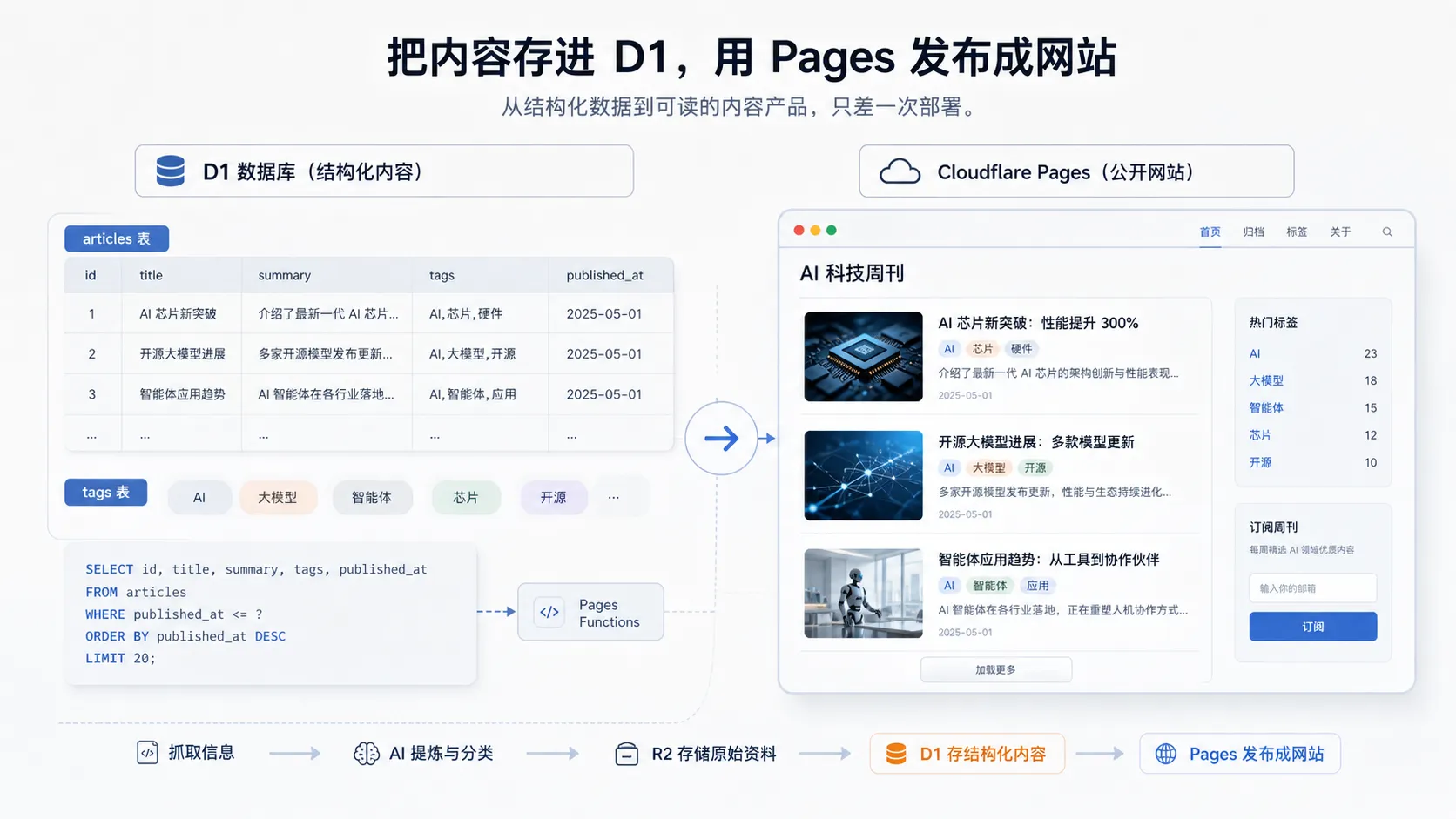Viewport: 1456px width, 819px height.
Task: Click the SELECT line of the SQL query
Action: 256,569
